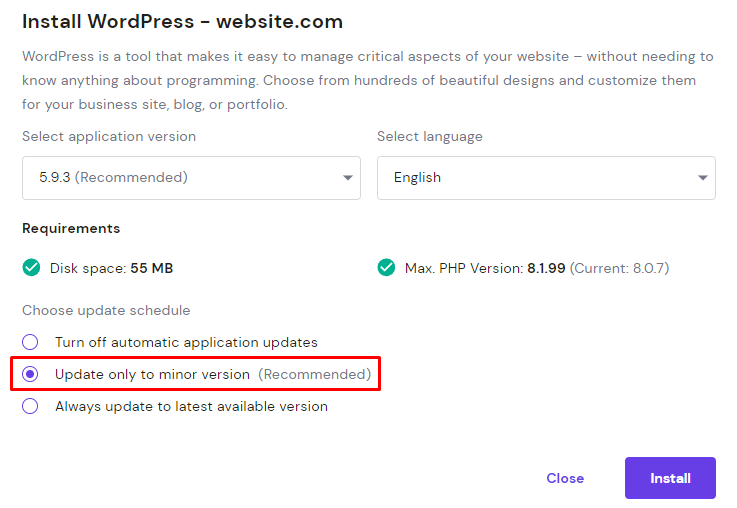Click the 'Choose update schedule' label
737x508 pixels.
(x=106, y=310)
